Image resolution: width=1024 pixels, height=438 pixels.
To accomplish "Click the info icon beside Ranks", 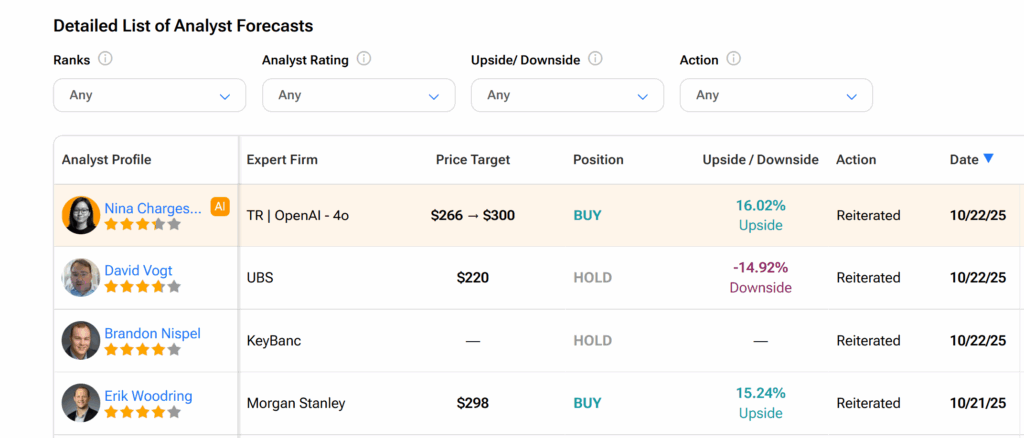I will point(105,59).
